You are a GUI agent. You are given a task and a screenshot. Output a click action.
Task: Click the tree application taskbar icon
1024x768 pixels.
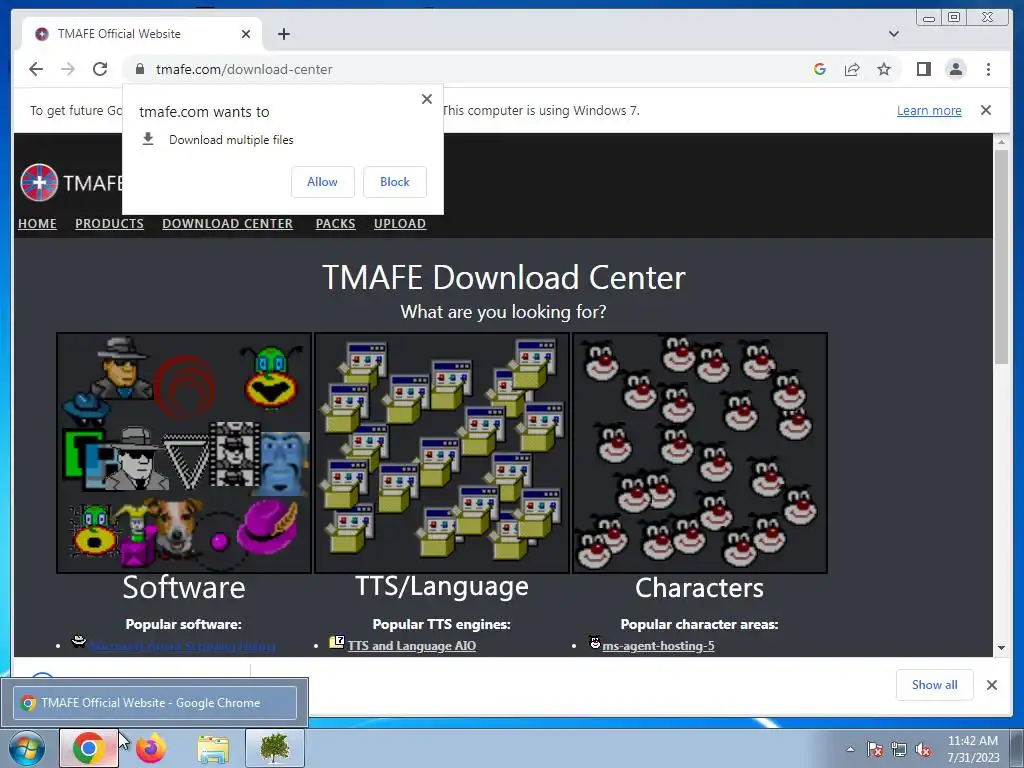[275, 748]
